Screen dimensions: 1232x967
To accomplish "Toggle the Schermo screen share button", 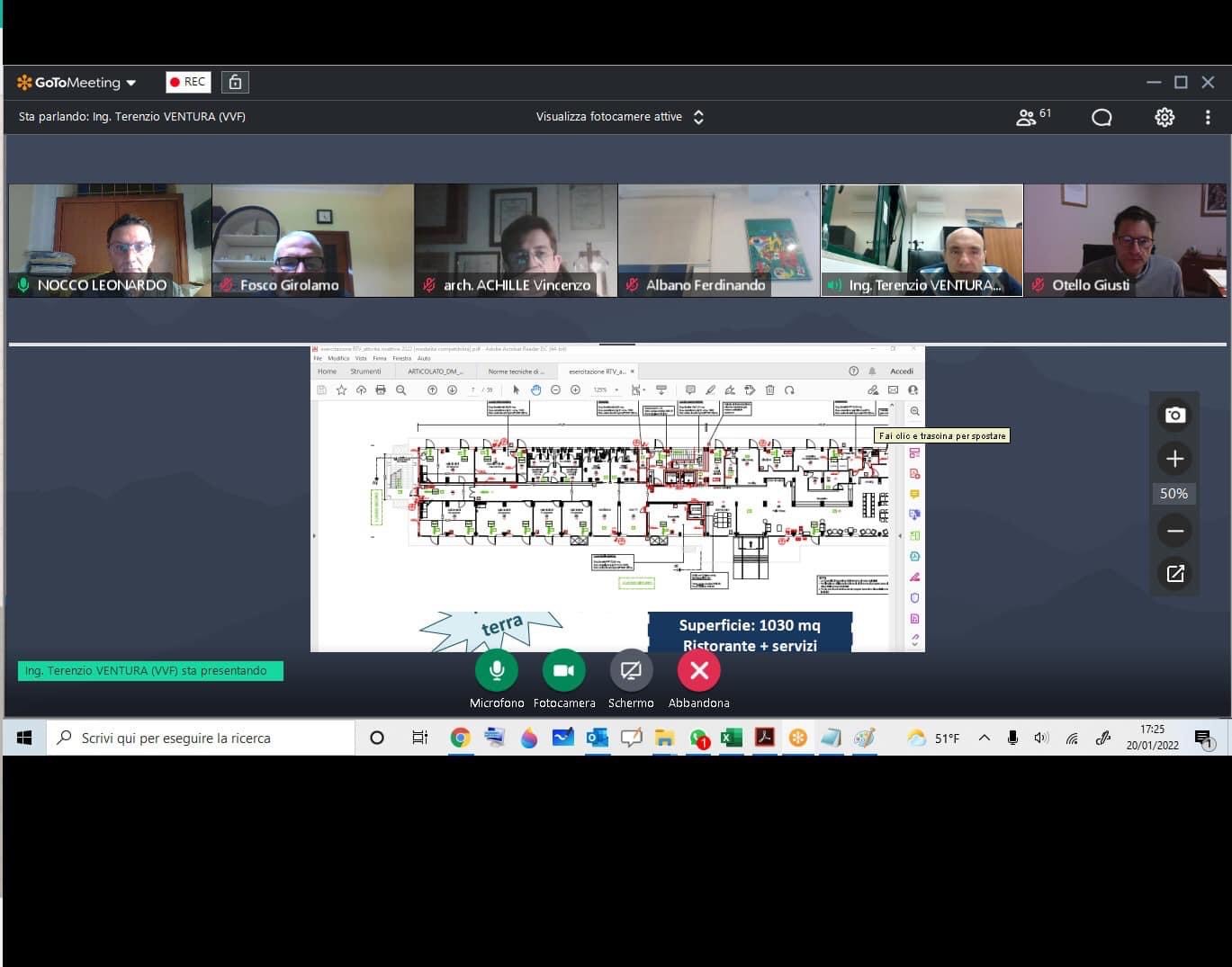I will coord(631,670).
